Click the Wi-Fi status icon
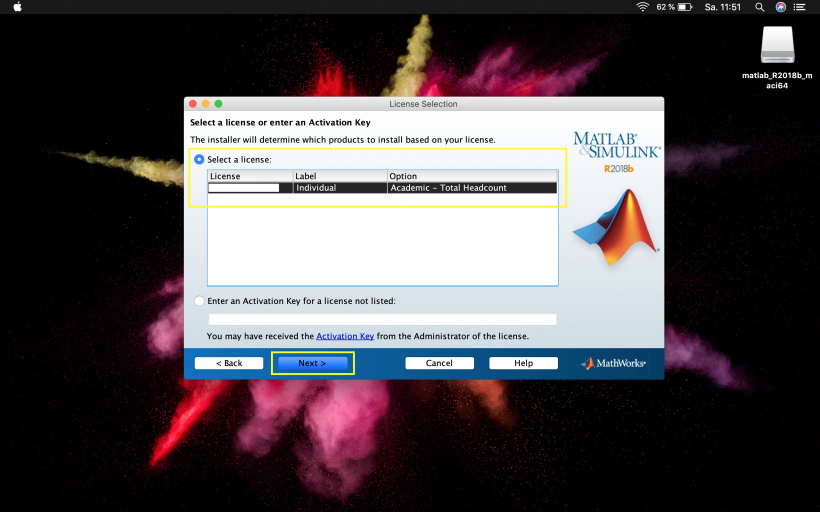The height and width of the screenshot is (512, 820). coord(642,7)
